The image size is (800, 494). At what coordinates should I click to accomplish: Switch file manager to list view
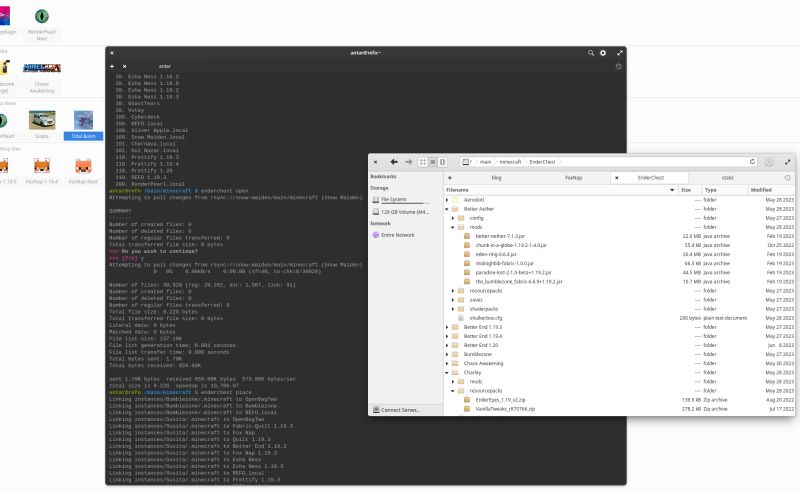(433, 162)
